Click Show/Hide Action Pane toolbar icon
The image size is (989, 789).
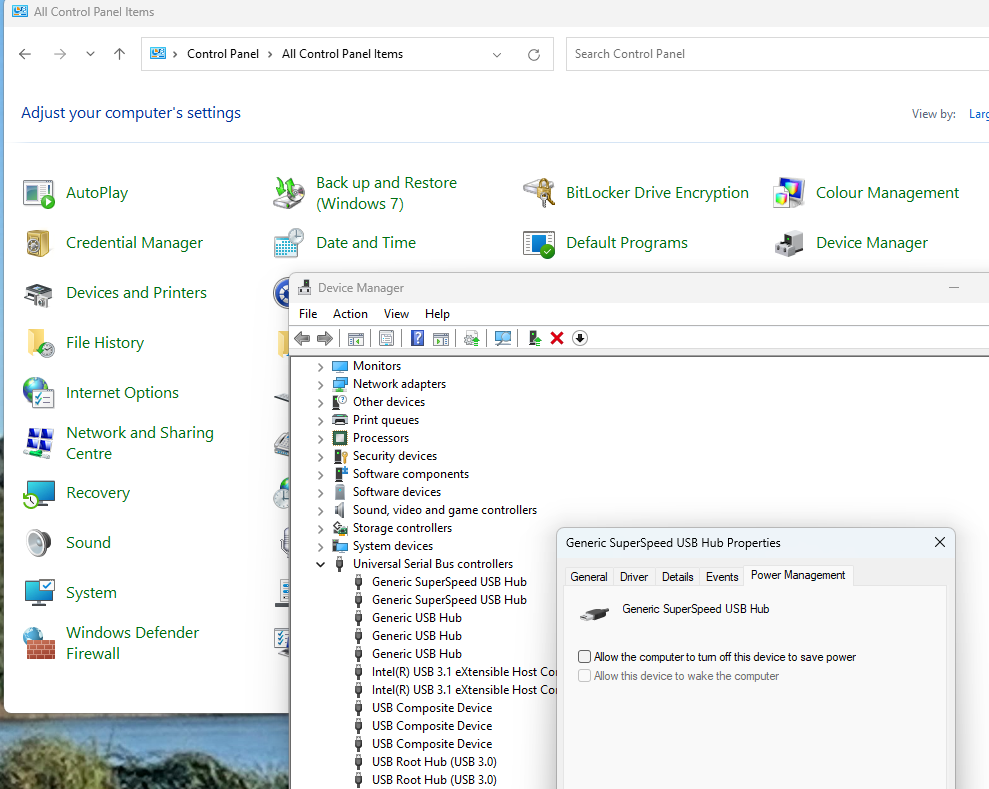pos(441,339)
